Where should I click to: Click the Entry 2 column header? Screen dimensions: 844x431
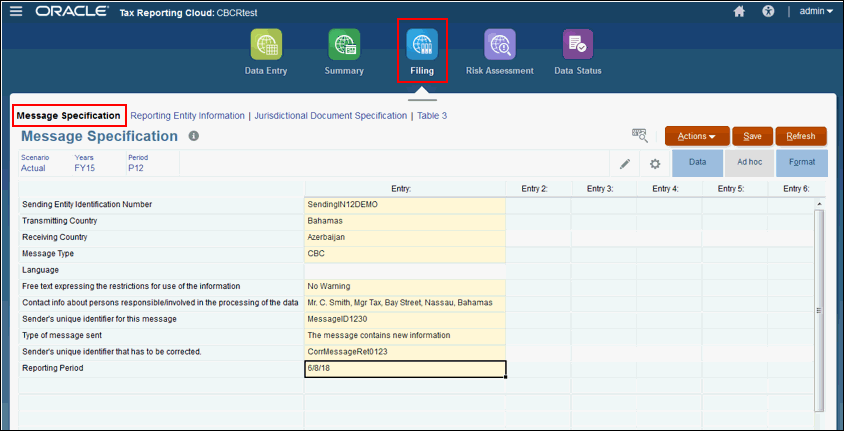point(538,189)
